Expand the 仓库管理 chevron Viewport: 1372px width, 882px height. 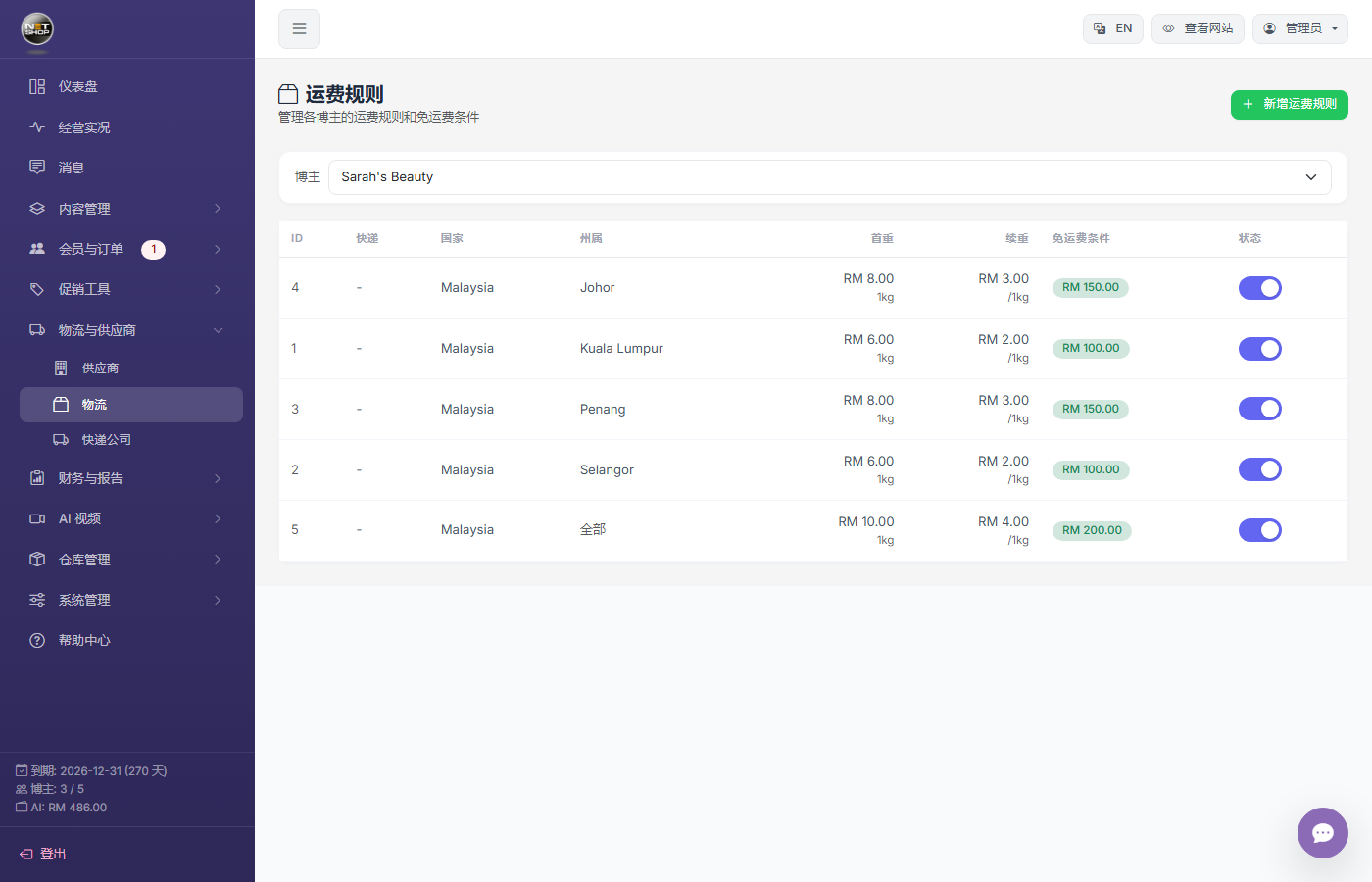pos(218,560)
